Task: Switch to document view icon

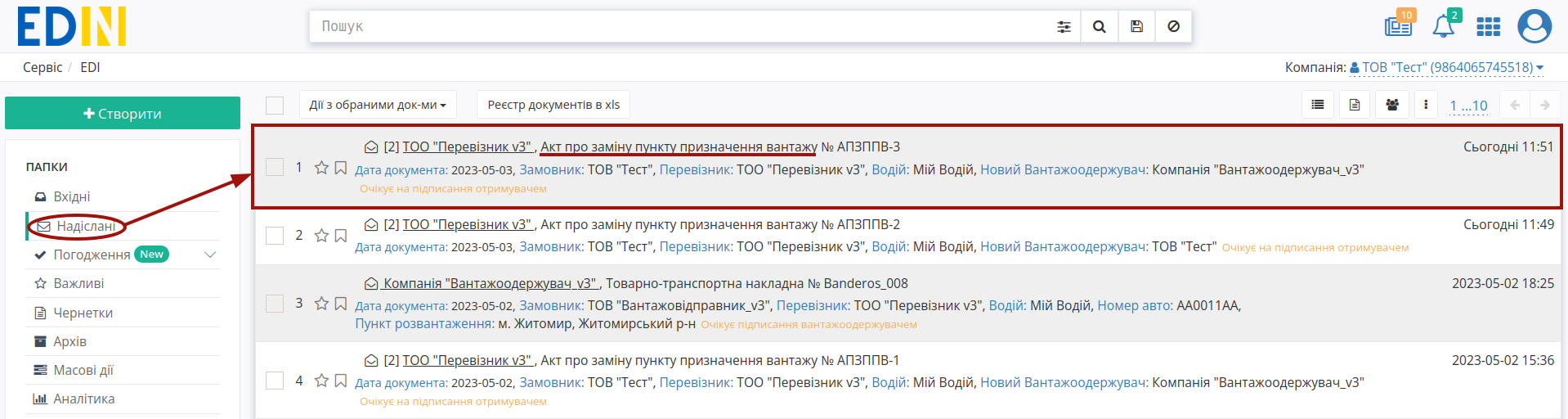Action: point(1355,105)
